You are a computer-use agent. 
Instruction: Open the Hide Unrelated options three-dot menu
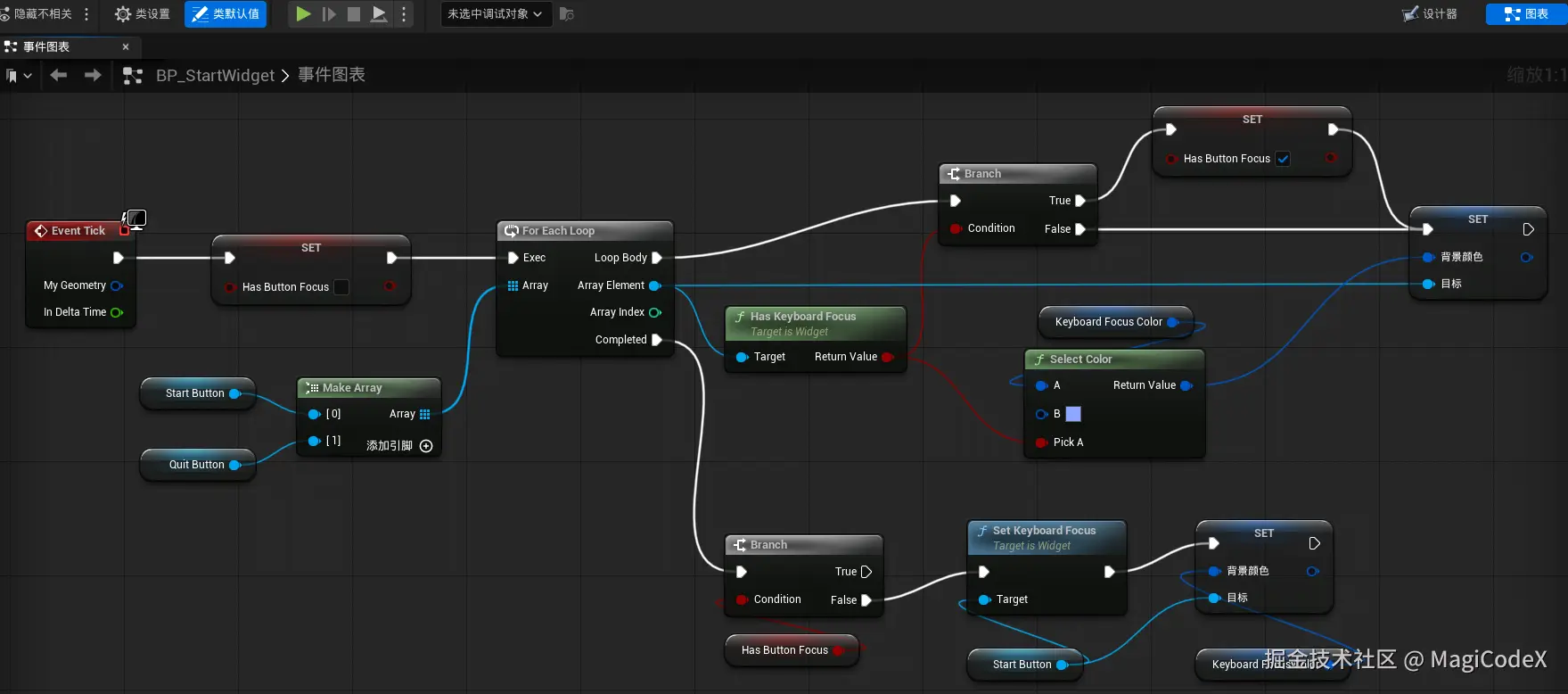pos(86,14)
